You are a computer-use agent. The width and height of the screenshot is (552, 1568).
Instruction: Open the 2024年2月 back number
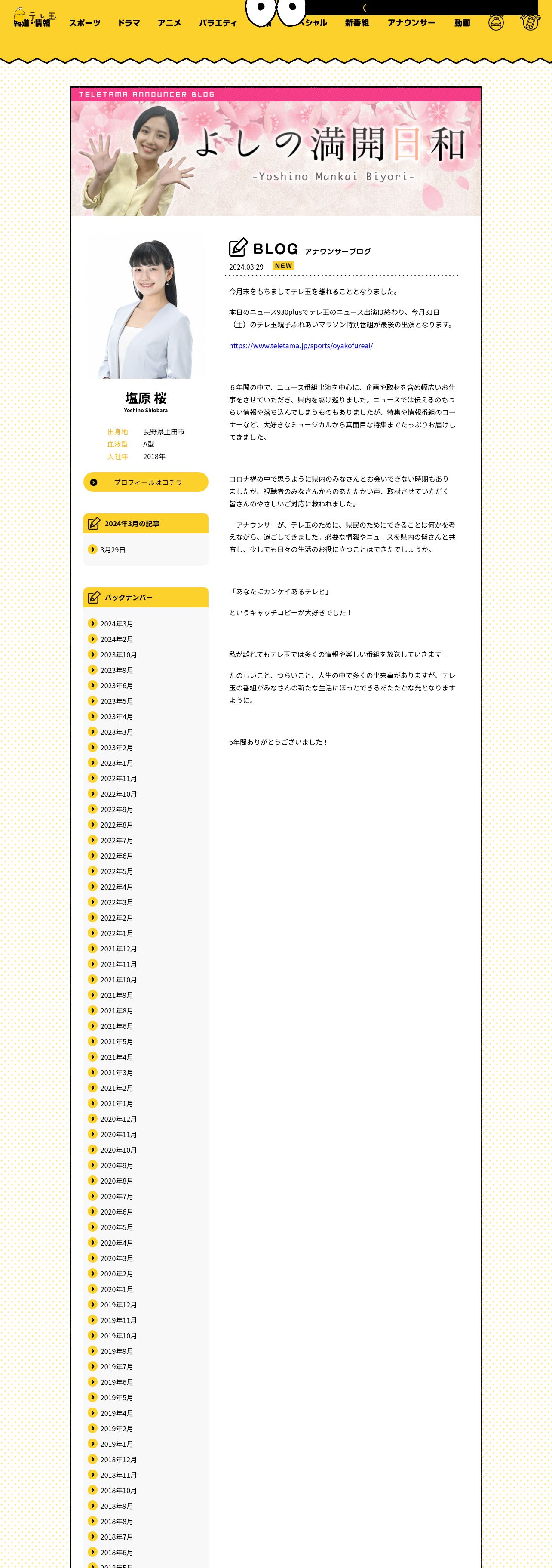pyautogui.click(x=116, y=639)
